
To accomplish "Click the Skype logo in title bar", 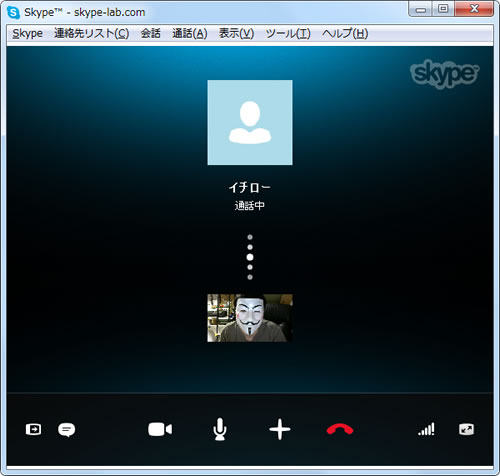I will 13,13.
